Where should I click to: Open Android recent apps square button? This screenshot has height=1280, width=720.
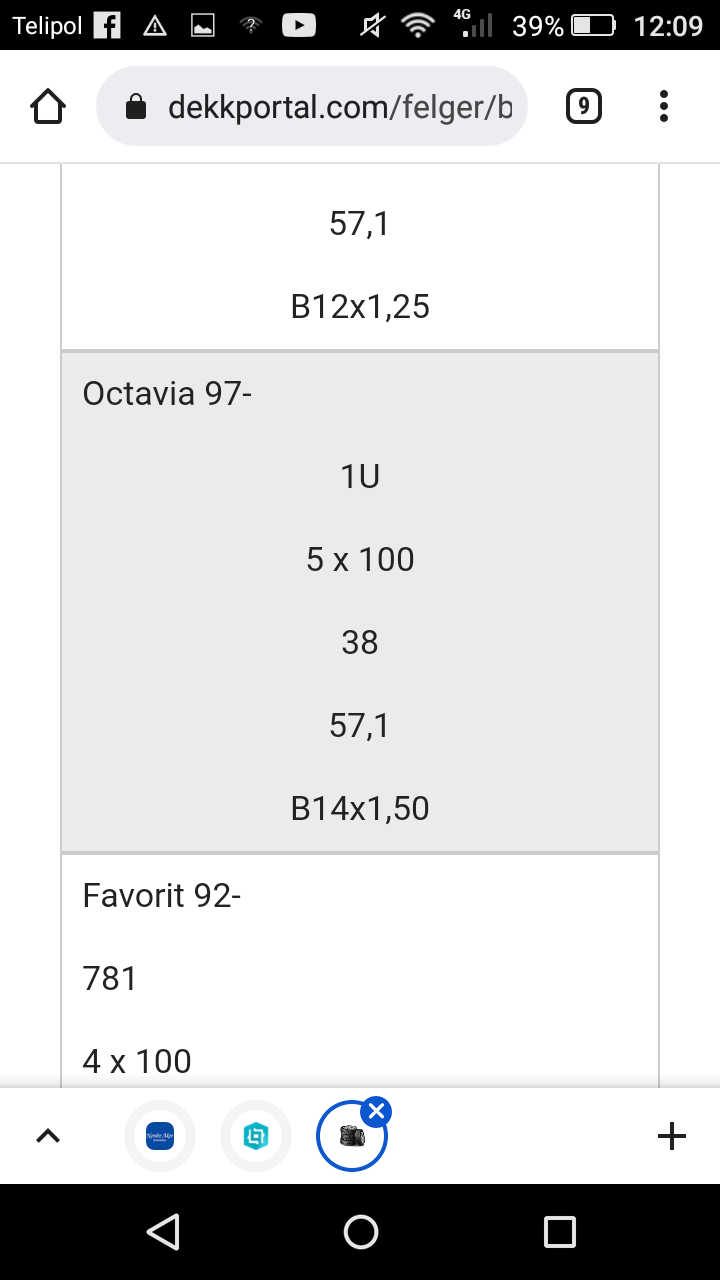(x=560, y=1231)
